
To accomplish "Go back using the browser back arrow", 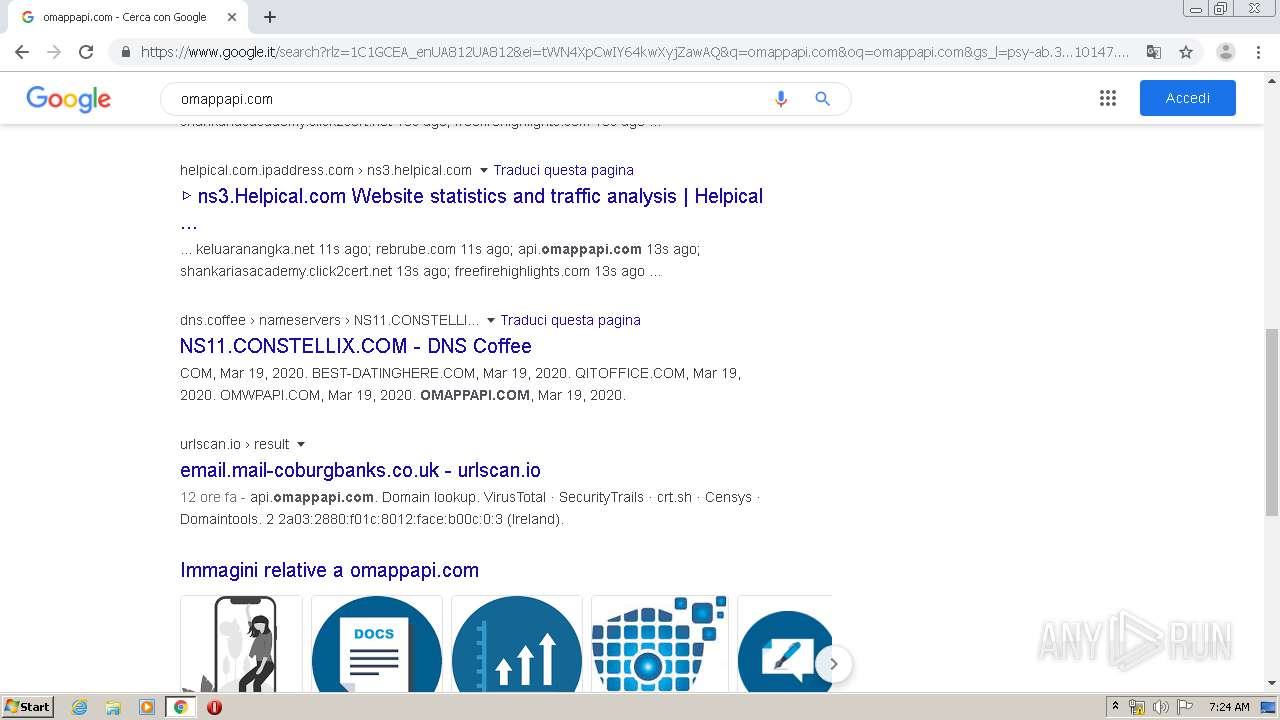I will coord(22,52).
